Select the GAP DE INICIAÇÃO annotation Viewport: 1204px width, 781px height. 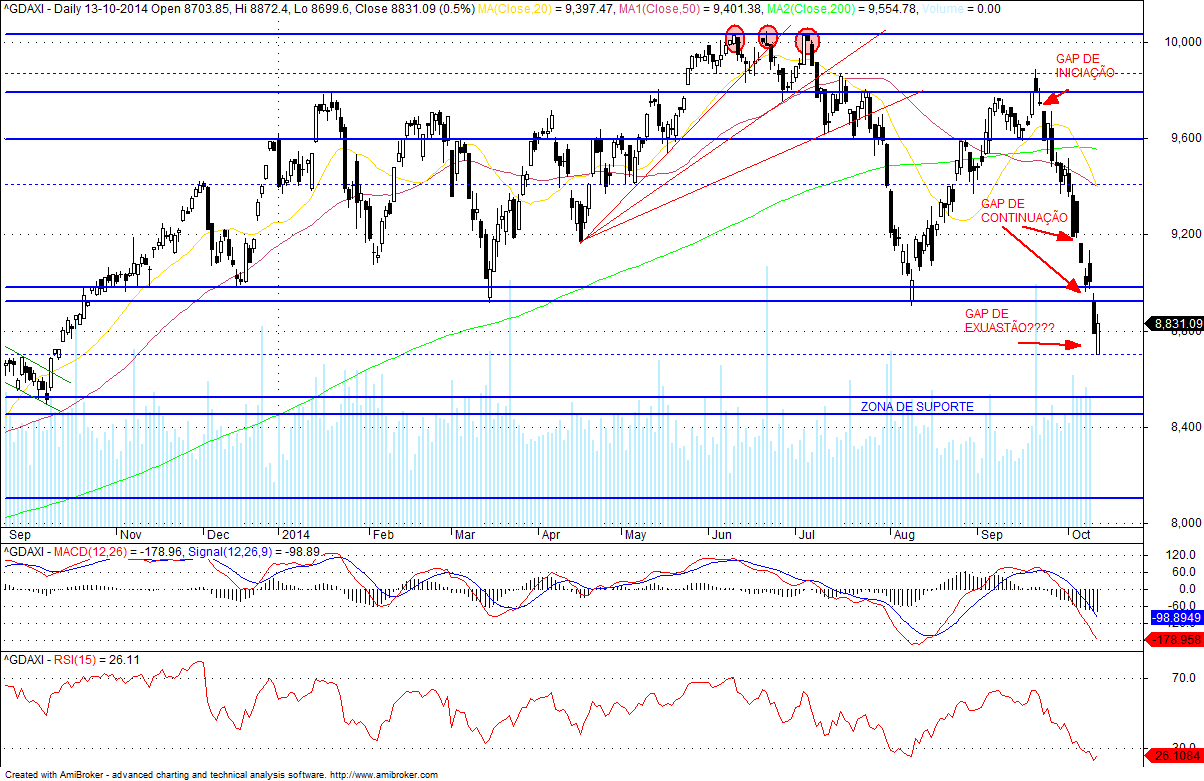1084,65
